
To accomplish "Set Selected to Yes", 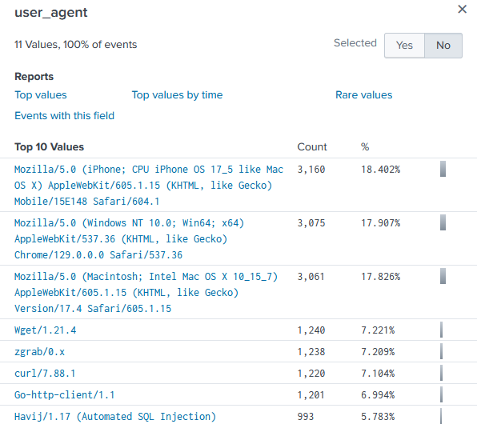I will point(404,45).
